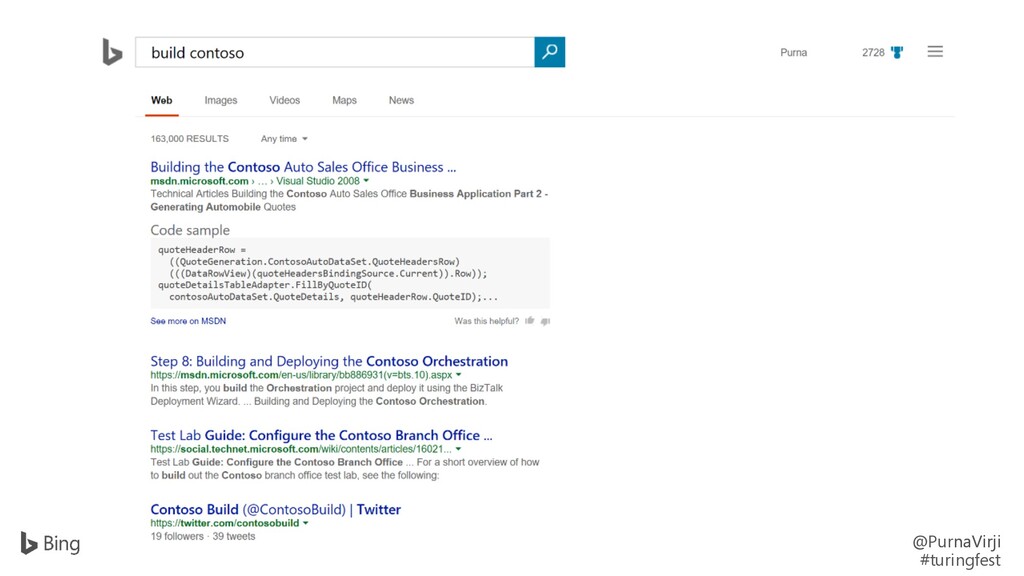Click the rewards trophy icon

tap(897, 52)
